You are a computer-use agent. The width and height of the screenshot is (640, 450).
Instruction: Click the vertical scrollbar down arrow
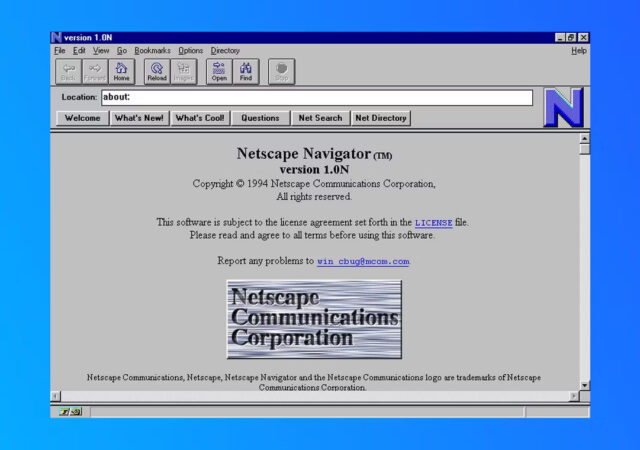click(x=584, y=385)
